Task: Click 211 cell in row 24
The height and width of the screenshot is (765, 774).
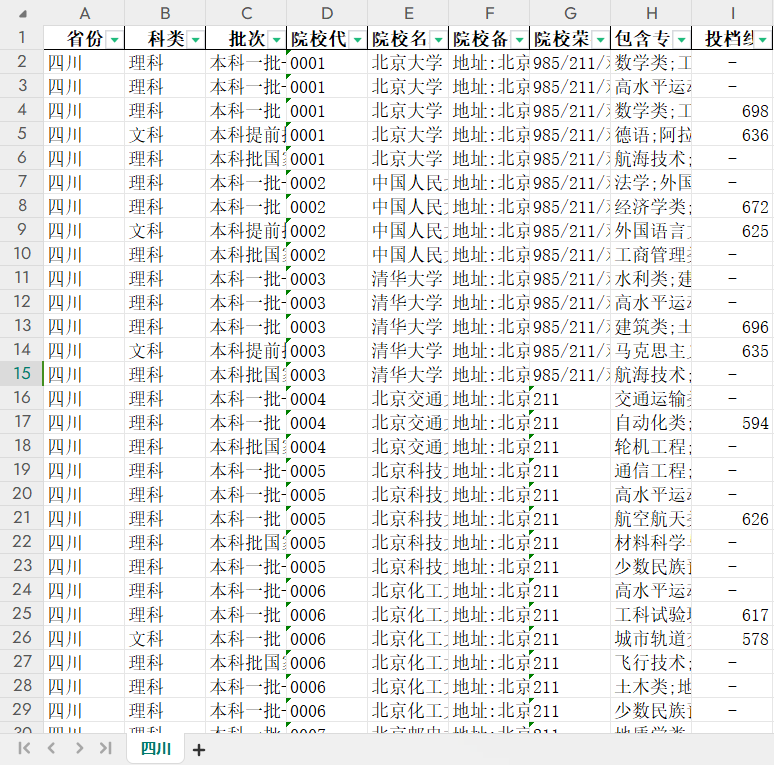Action: (x=570, y=590)
